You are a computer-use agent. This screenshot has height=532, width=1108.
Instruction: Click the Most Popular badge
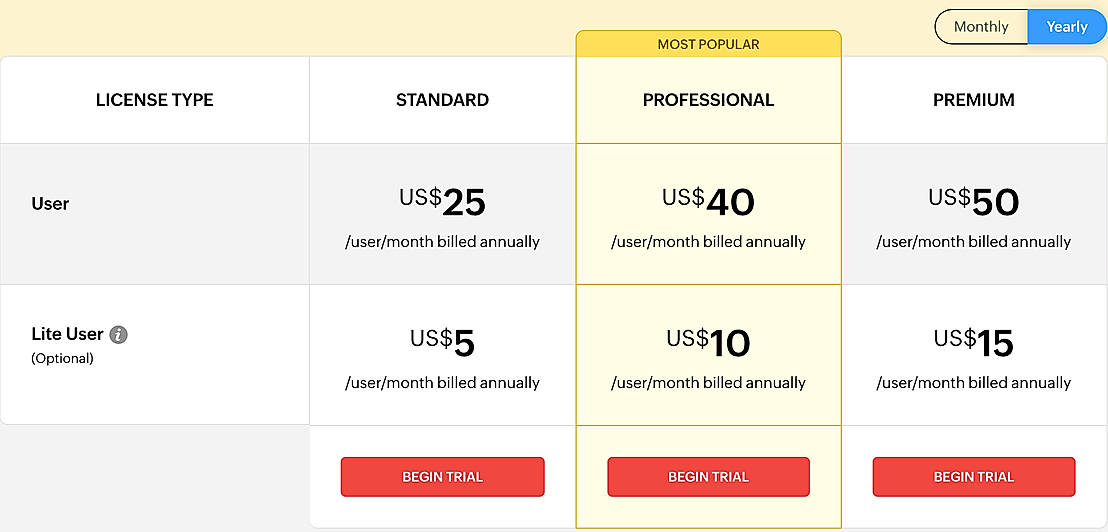point(708,44)
